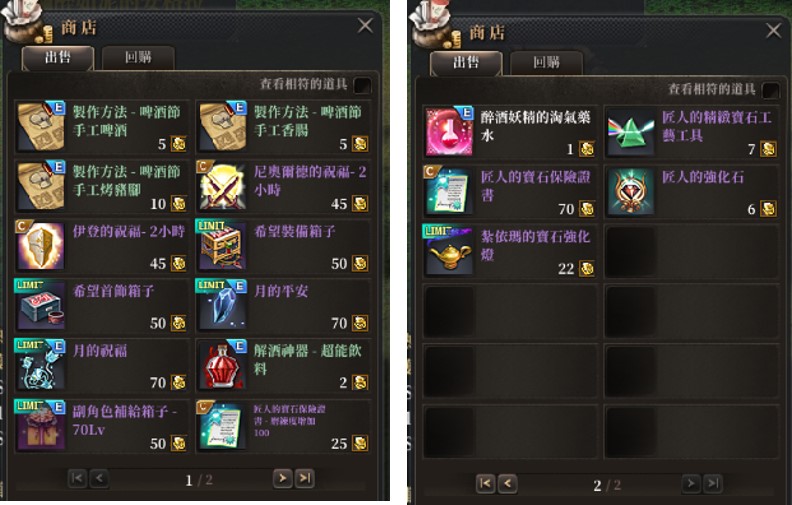792x505 pixels.
Task: Click the 匠人的強化石 gem icon
Action: [x=631, y=191]
